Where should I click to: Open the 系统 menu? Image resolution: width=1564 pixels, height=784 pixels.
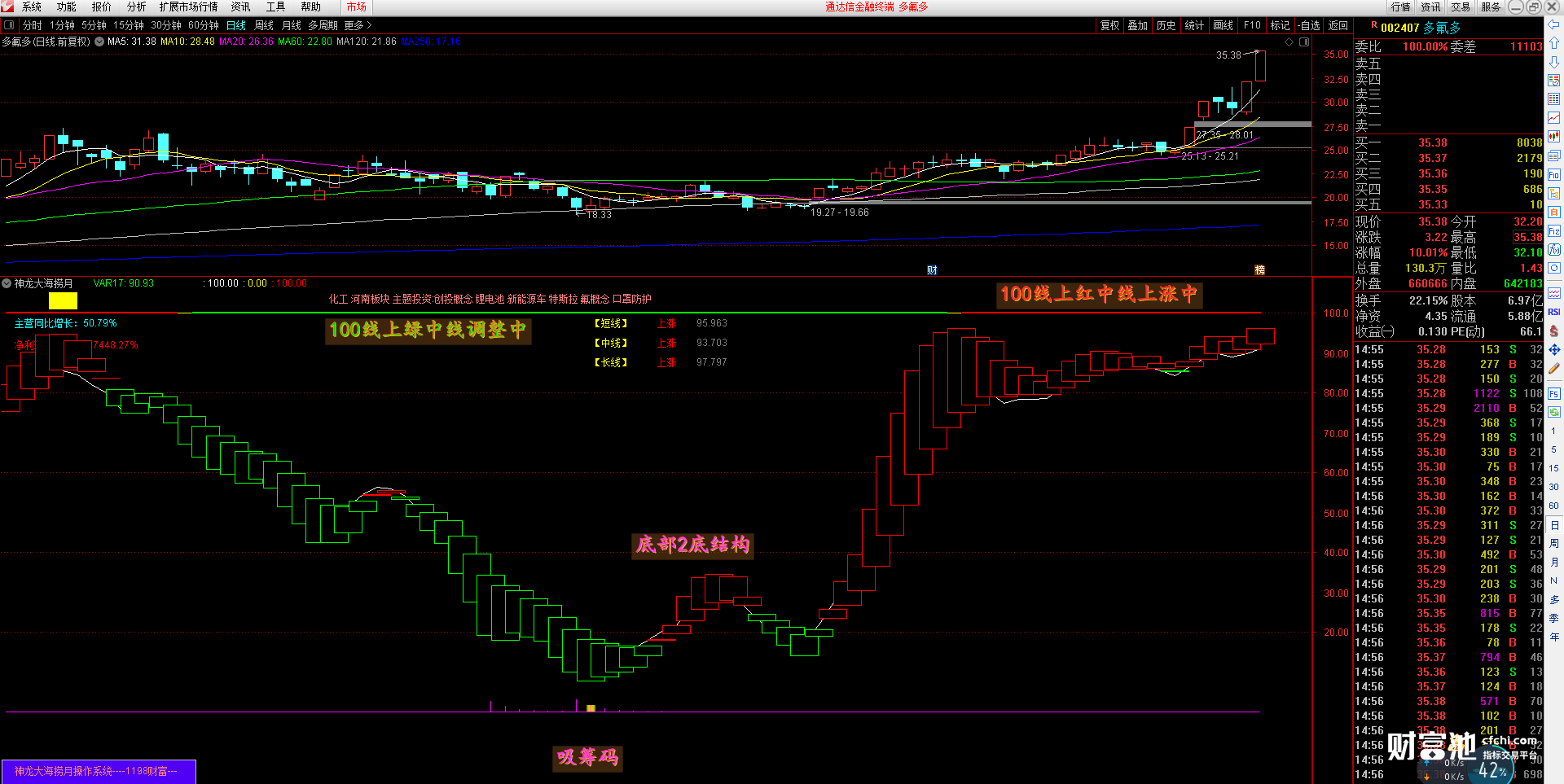pos(32,7)
